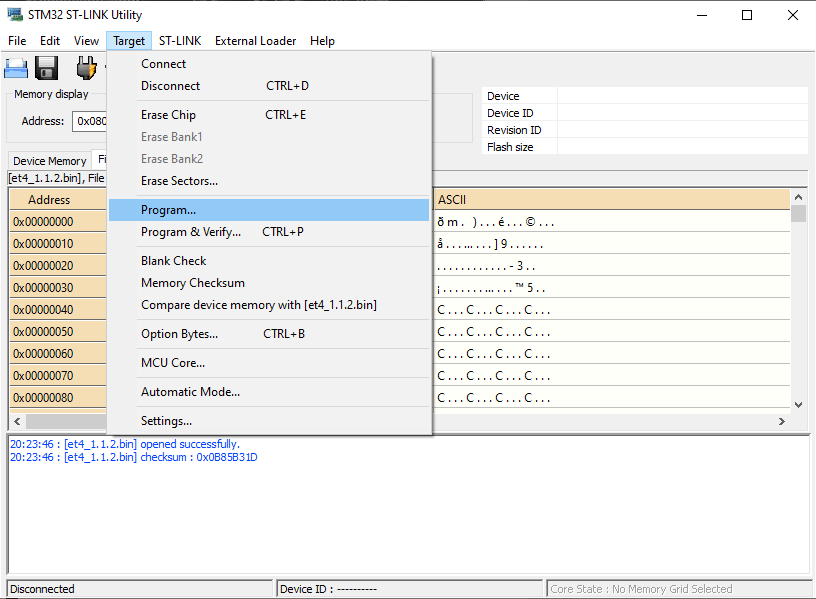Image resolution: width=816 pixels, height=599 pixels.
Task: Select address row 0x00000040
Action: (58, 310)
